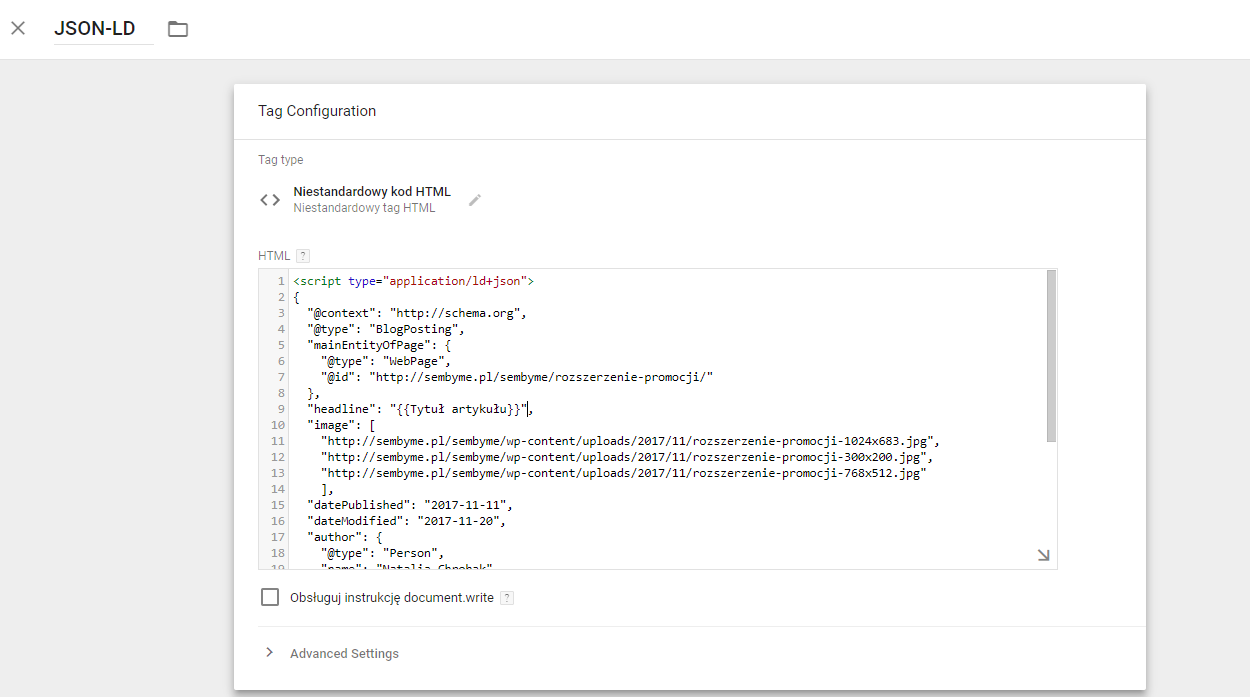The height and width of the screenshot is (697, 1250).
Task: Open the HTML field help question mark
Action: [303, 256]
